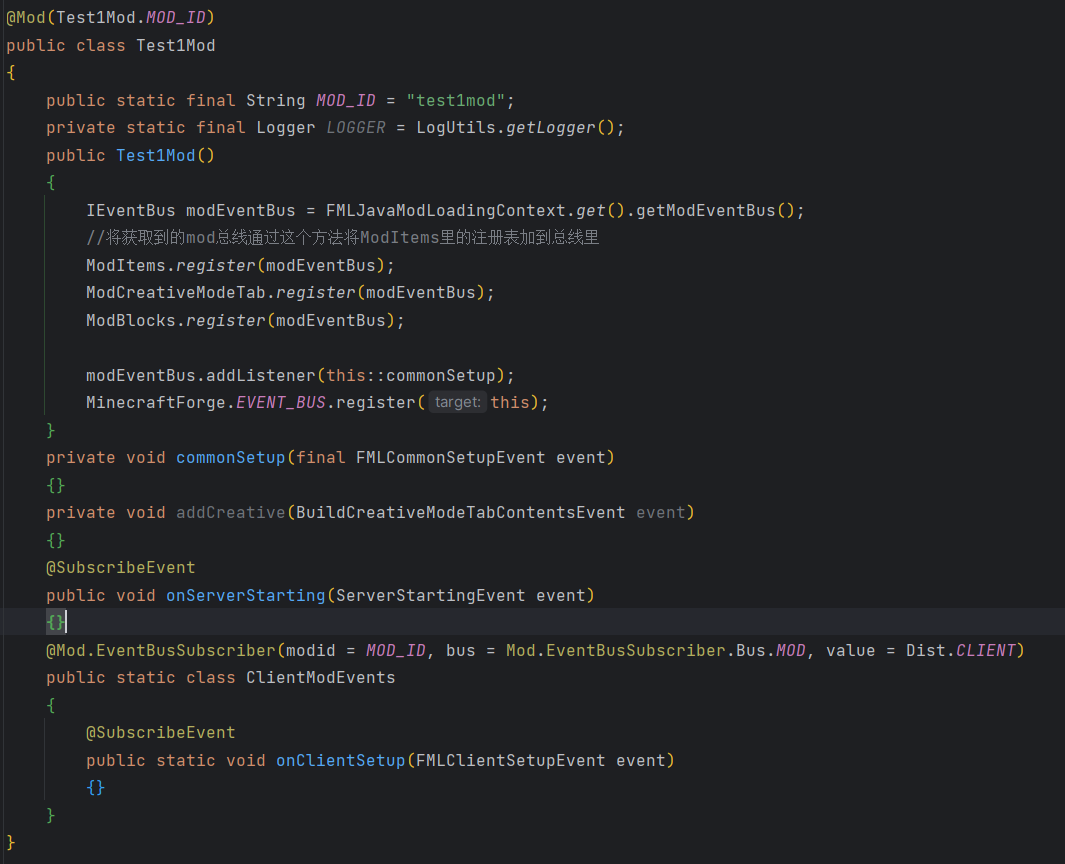Click the Test1Mod() constructor name
This screenshot has width=1065, height=864.
click(156, 156)
